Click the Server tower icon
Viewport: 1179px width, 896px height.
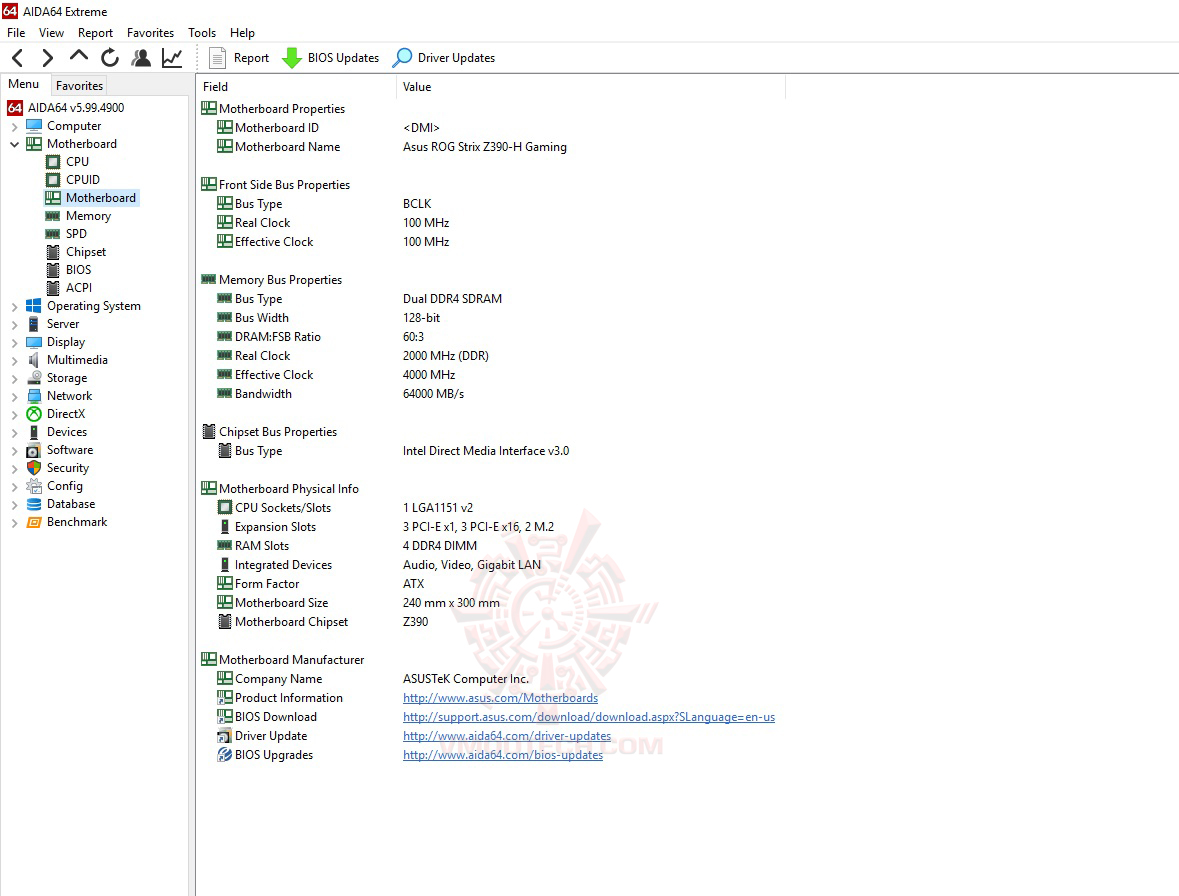[34, 324]
